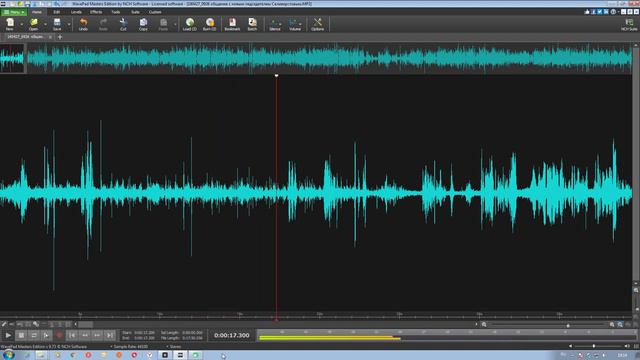The height and width of the screenshot is (360, 640).
Task: Click the Rewind transport button
Action: click(x=85, y=336)
